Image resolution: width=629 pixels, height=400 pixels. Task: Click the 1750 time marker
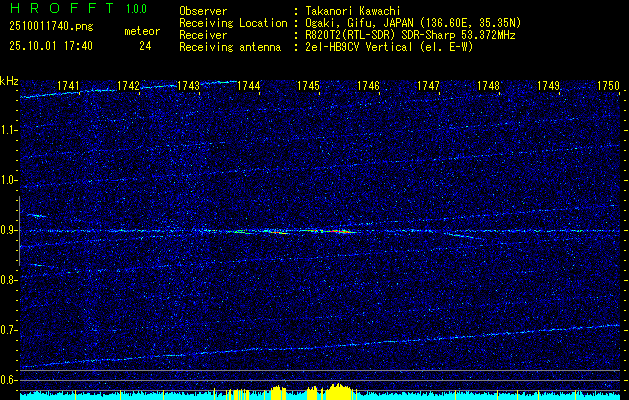coord(608,87)
